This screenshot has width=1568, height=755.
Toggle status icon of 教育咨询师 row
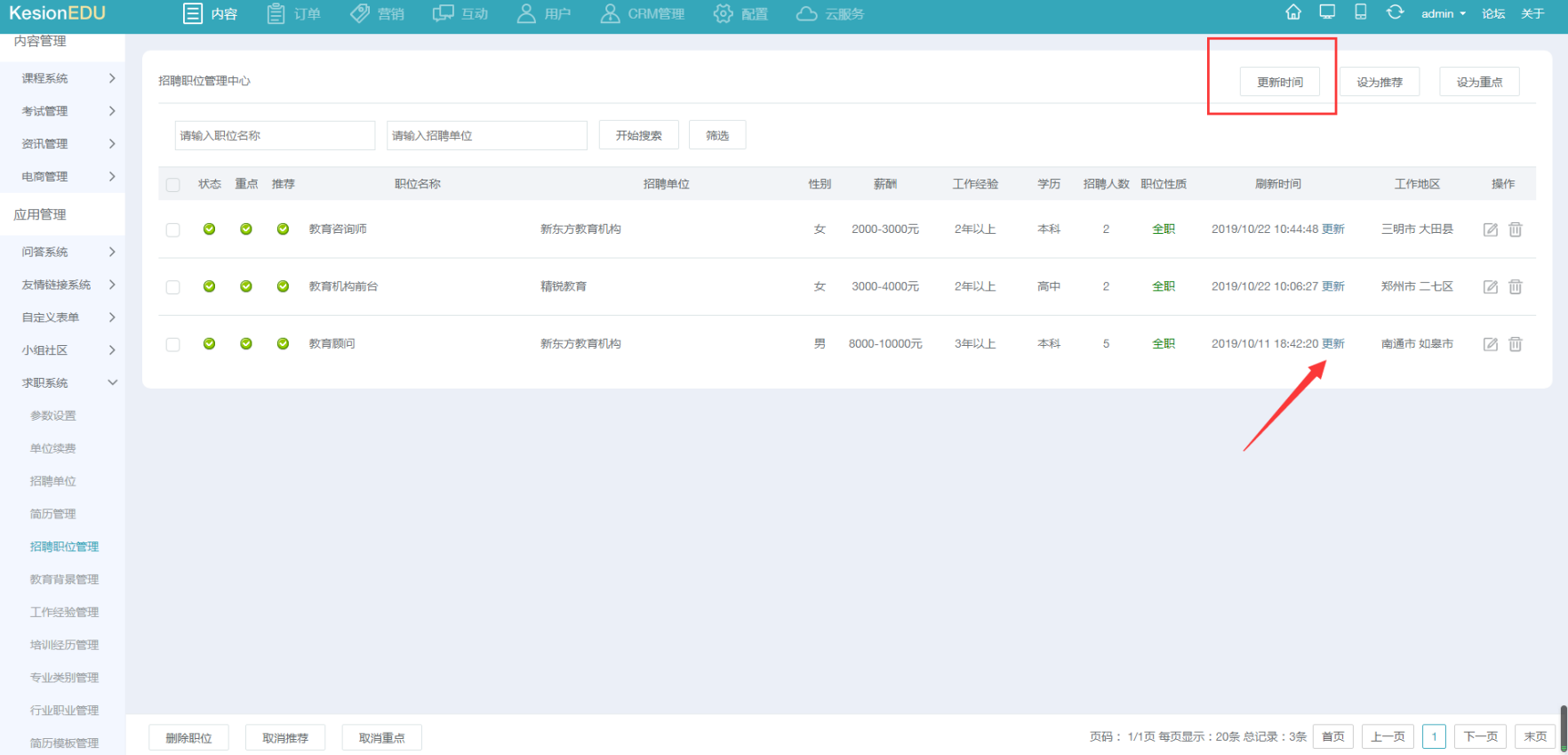(209, 229)
